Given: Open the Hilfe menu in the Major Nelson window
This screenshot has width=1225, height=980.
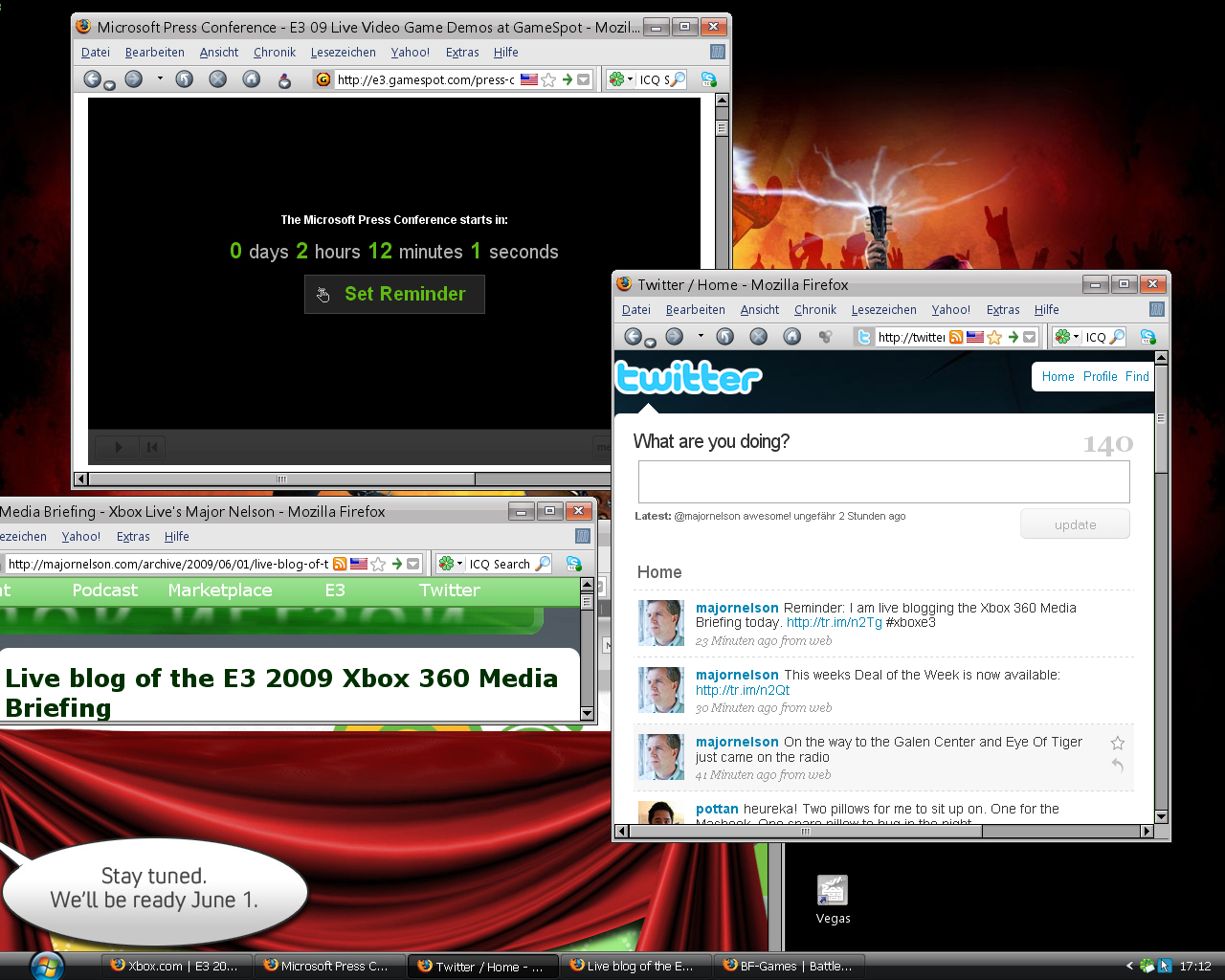Looking at the screenshot, I should (x=177, y=537).
